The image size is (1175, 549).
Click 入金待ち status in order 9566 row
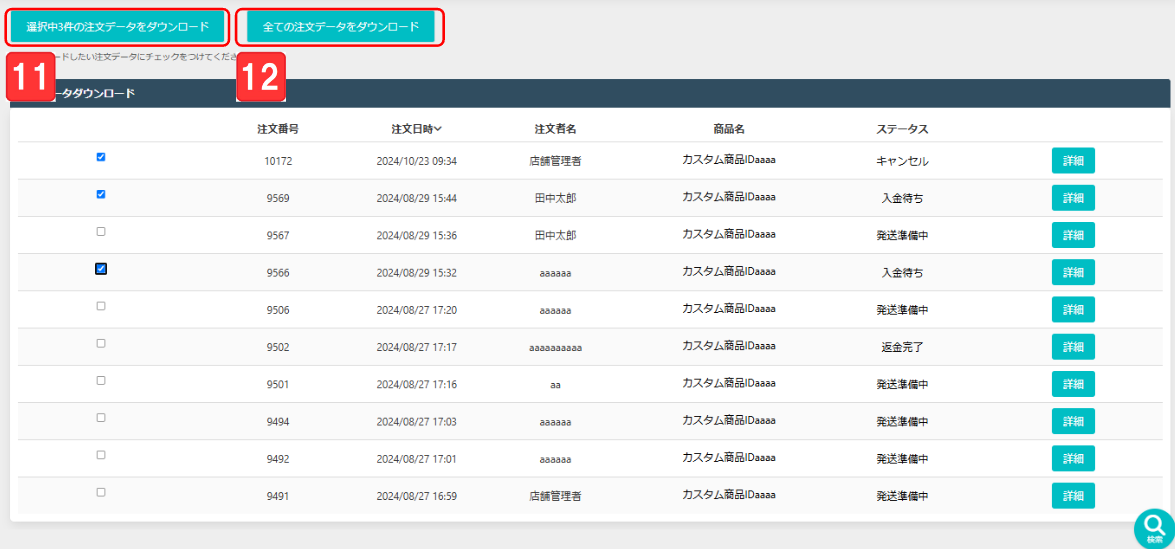tap(902, 273)
